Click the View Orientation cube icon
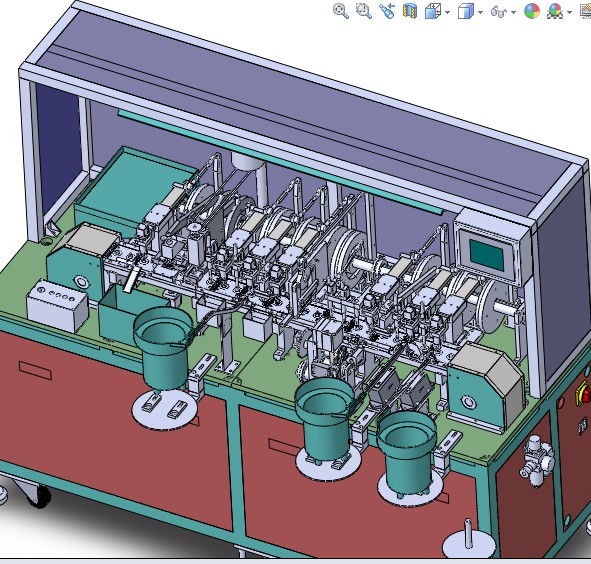 click(x=433, y=11)
